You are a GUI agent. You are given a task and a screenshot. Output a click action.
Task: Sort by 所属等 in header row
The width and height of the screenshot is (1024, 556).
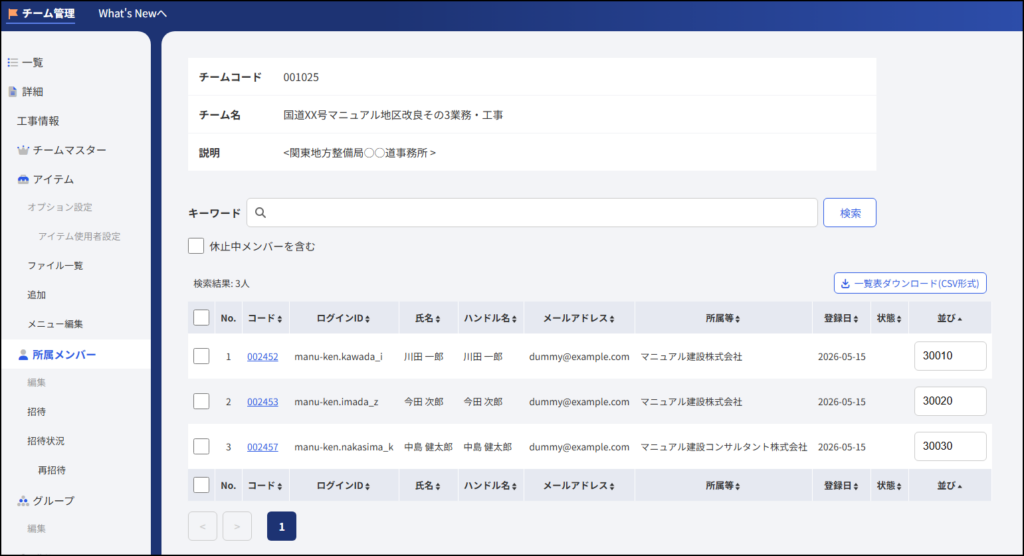pos(722,318)
